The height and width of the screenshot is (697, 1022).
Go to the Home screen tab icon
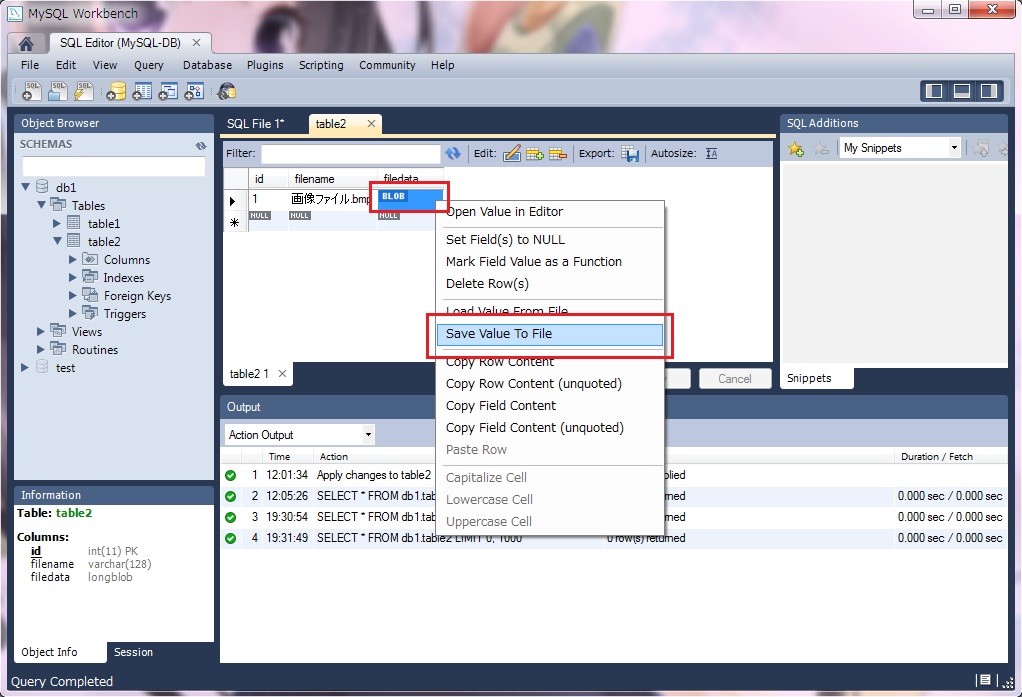coord(26,43)
